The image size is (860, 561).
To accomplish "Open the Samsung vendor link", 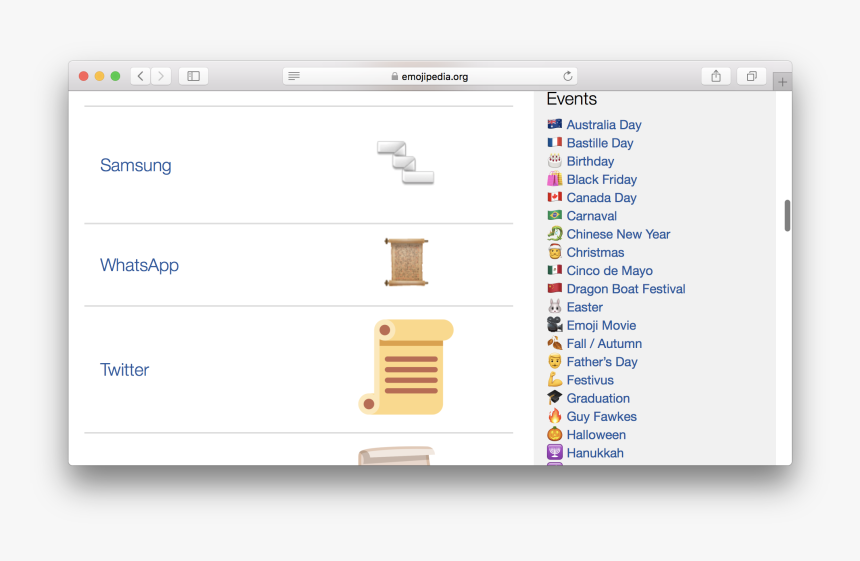I will [135, 165].
